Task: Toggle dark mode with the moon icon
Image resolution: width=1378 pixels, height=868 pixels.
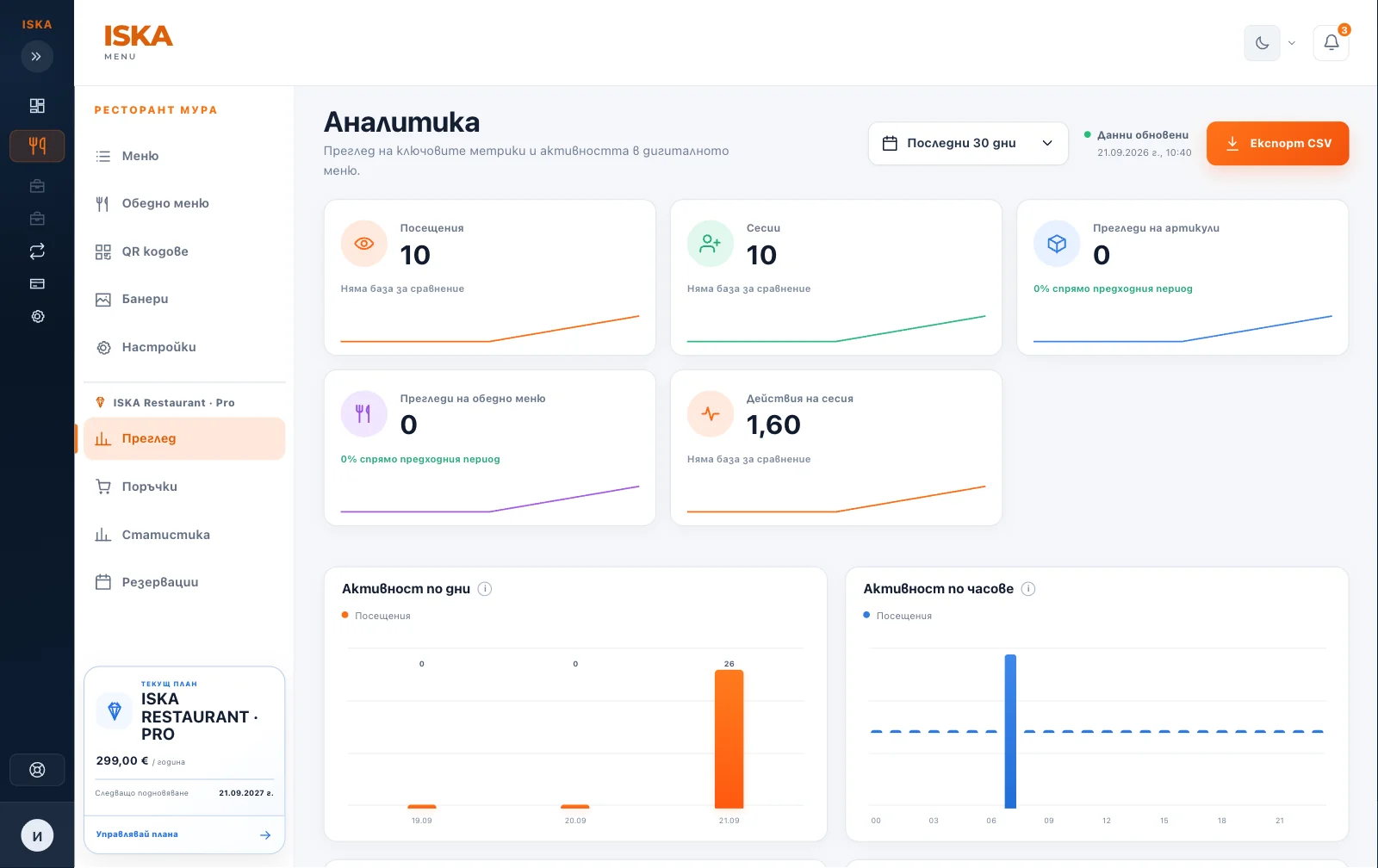Action: pyautogui.click(x=1262, y=43)
